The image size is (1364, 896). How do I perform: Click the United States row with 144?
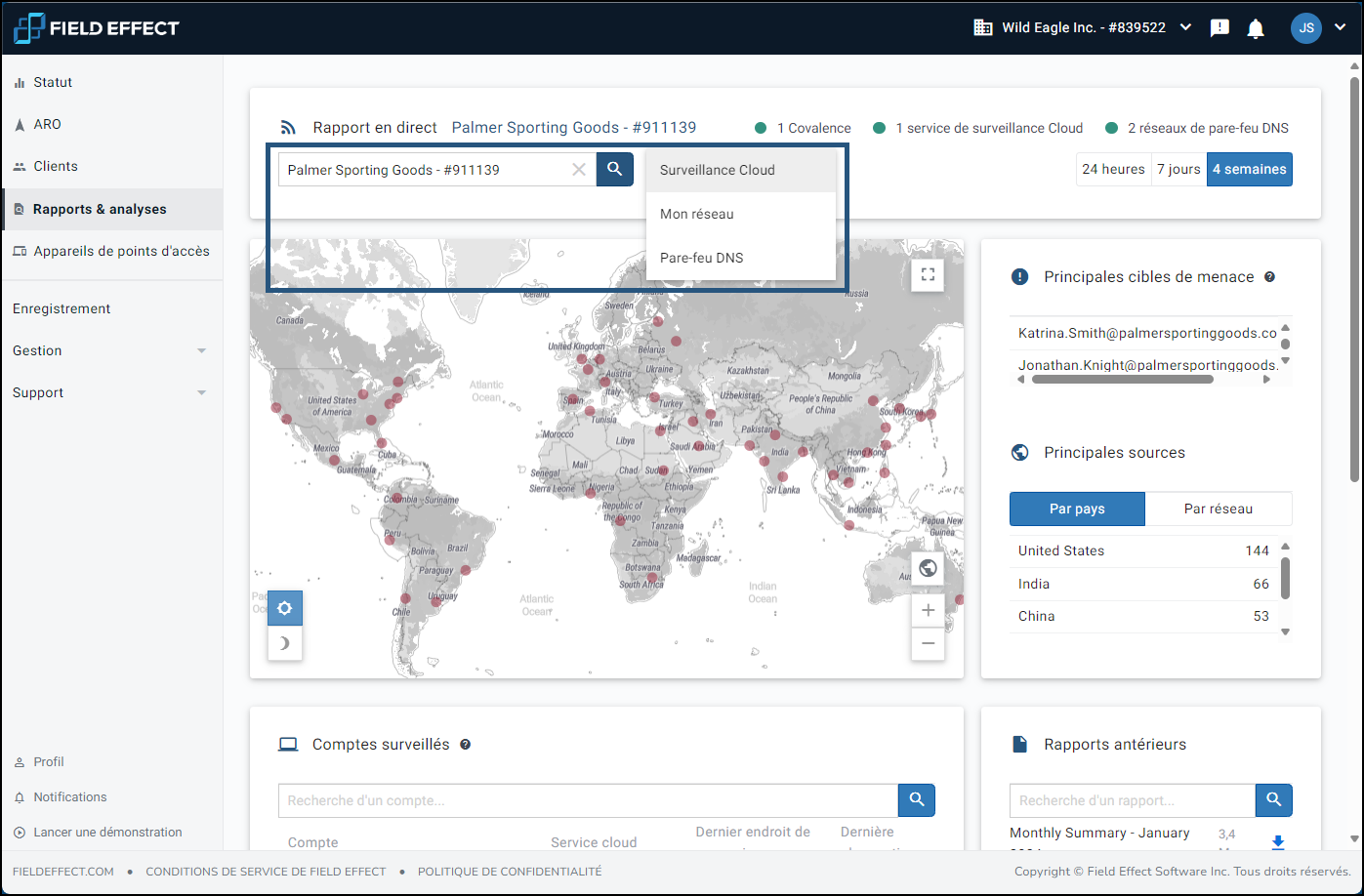(x=1143, y=550)
